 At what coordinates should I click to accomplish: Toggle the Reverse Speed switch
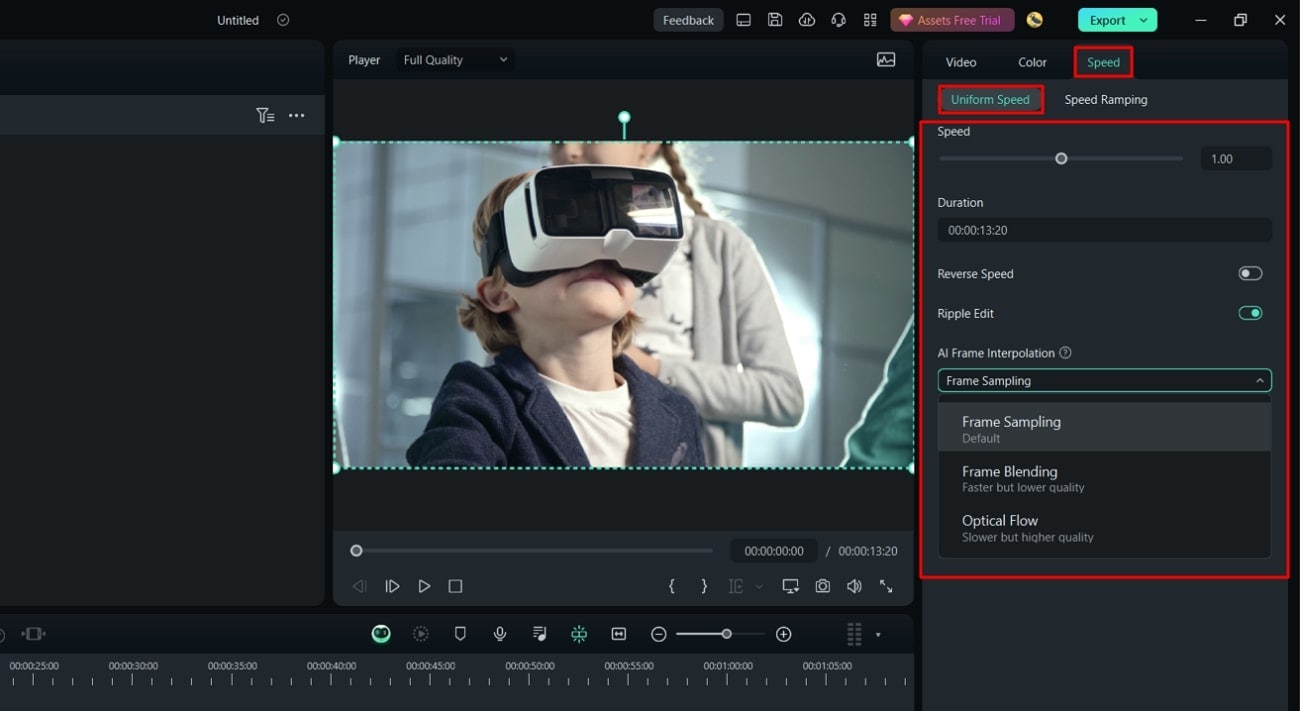tap(1250, 274)
